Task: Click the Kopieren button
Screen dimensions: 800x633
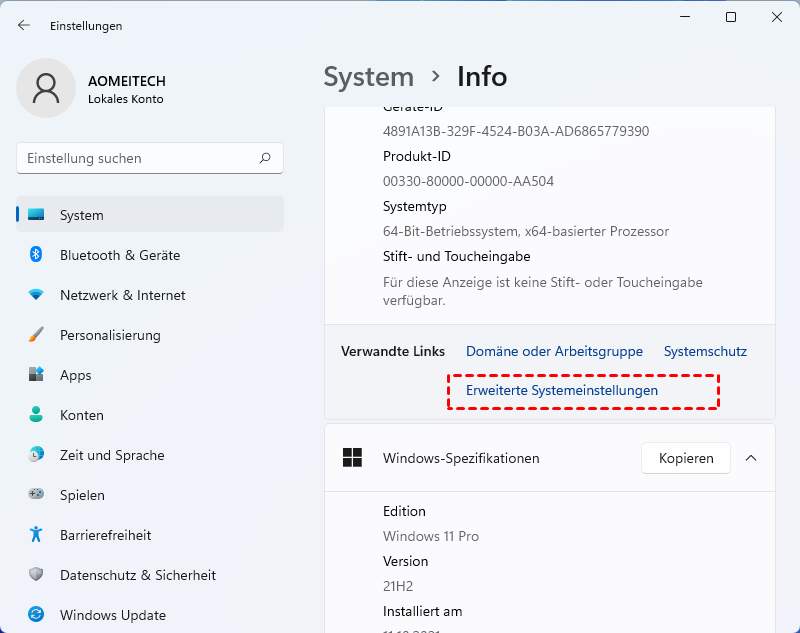Action: tap(686, 458)
